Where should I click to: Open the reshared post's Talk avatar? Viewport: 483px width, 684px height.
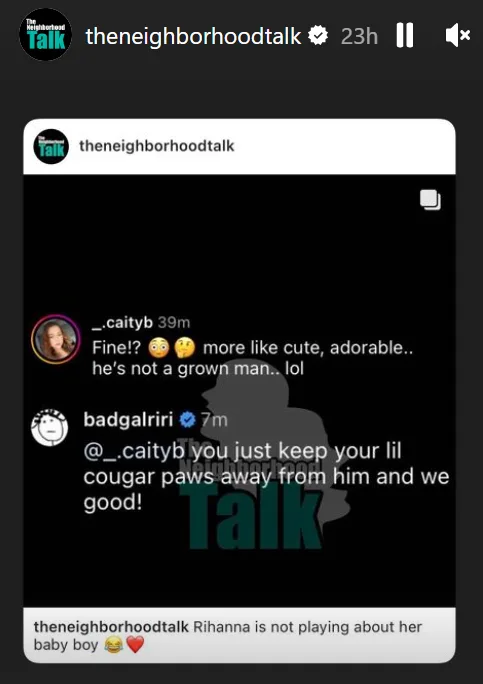click(51, 147)
